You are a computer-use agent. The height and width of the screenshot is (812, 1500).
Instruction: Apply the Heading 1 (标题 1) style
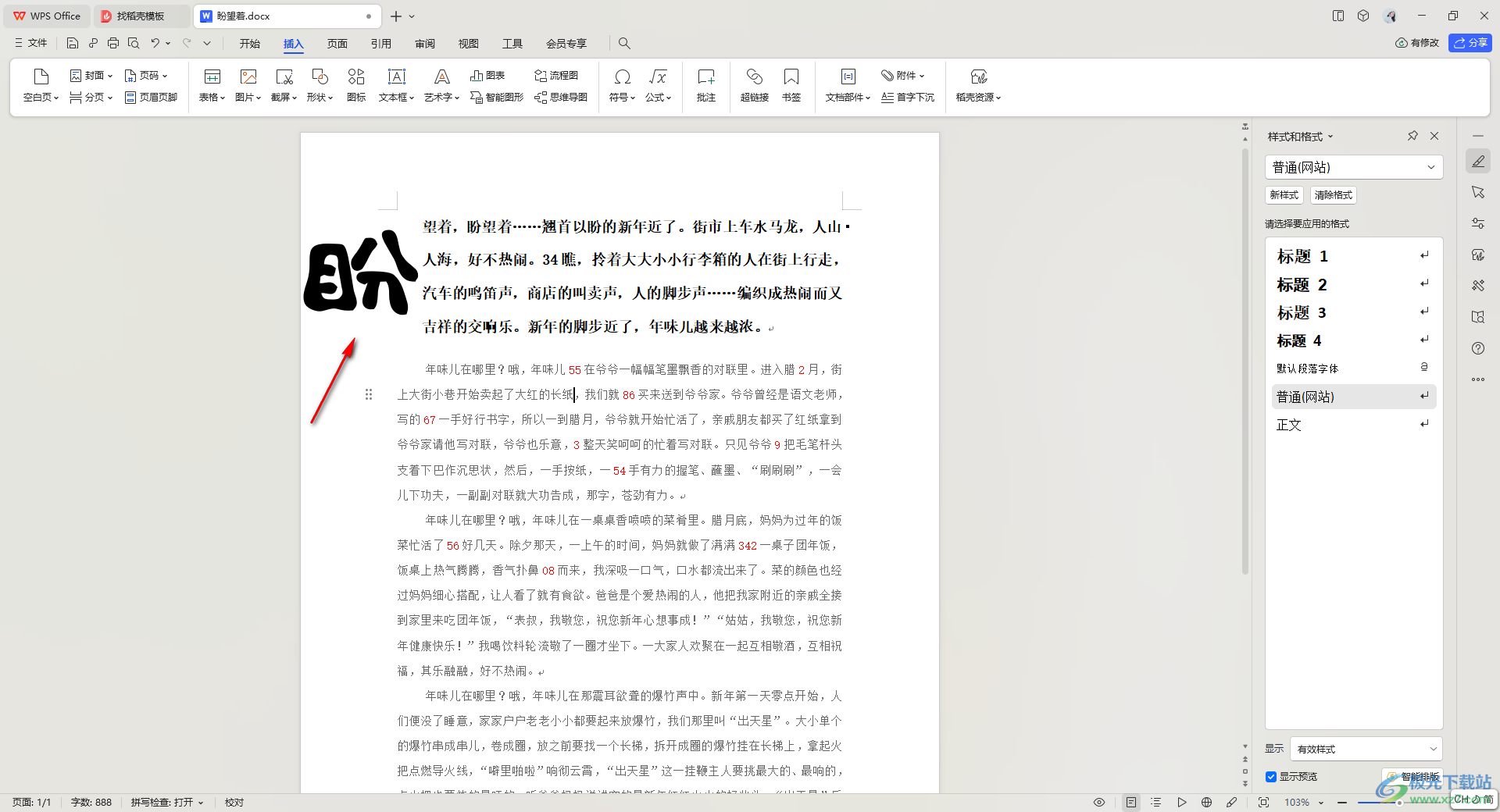(1354, 256)
